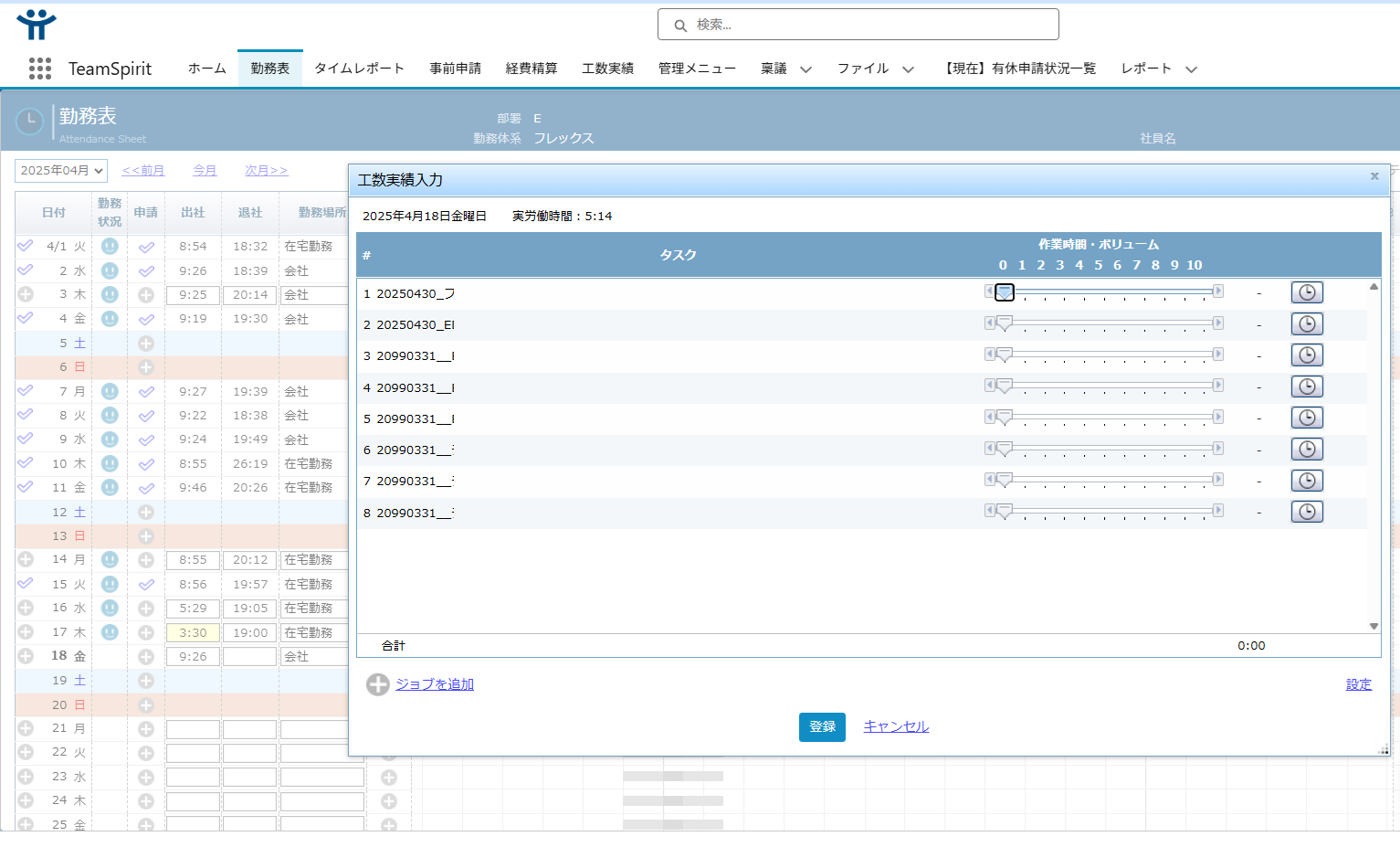
Task: Click the left plus icon for April 14
Action: (x=26, y=560)
